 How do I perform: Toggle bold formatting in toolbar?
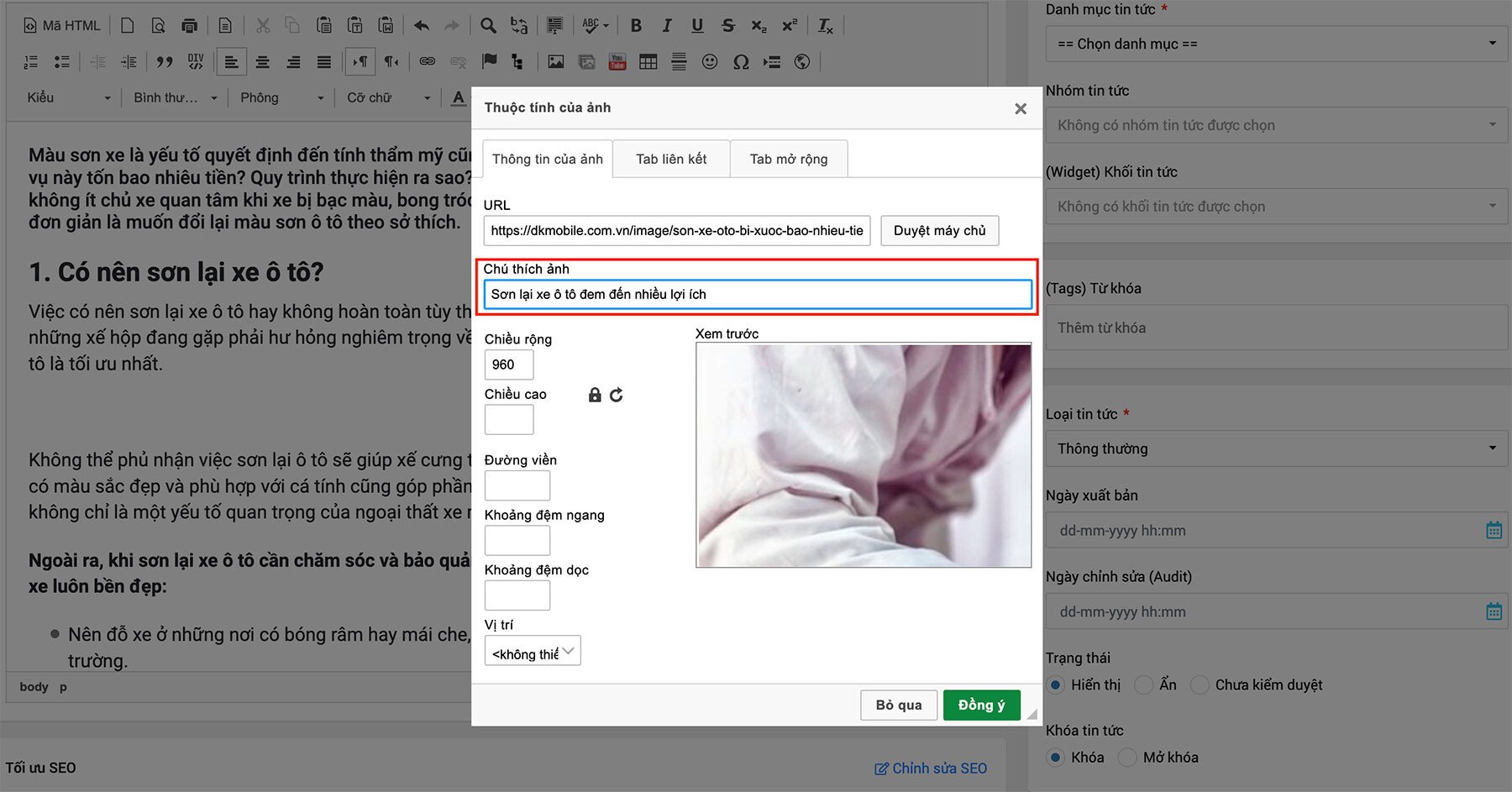(636, 26)
